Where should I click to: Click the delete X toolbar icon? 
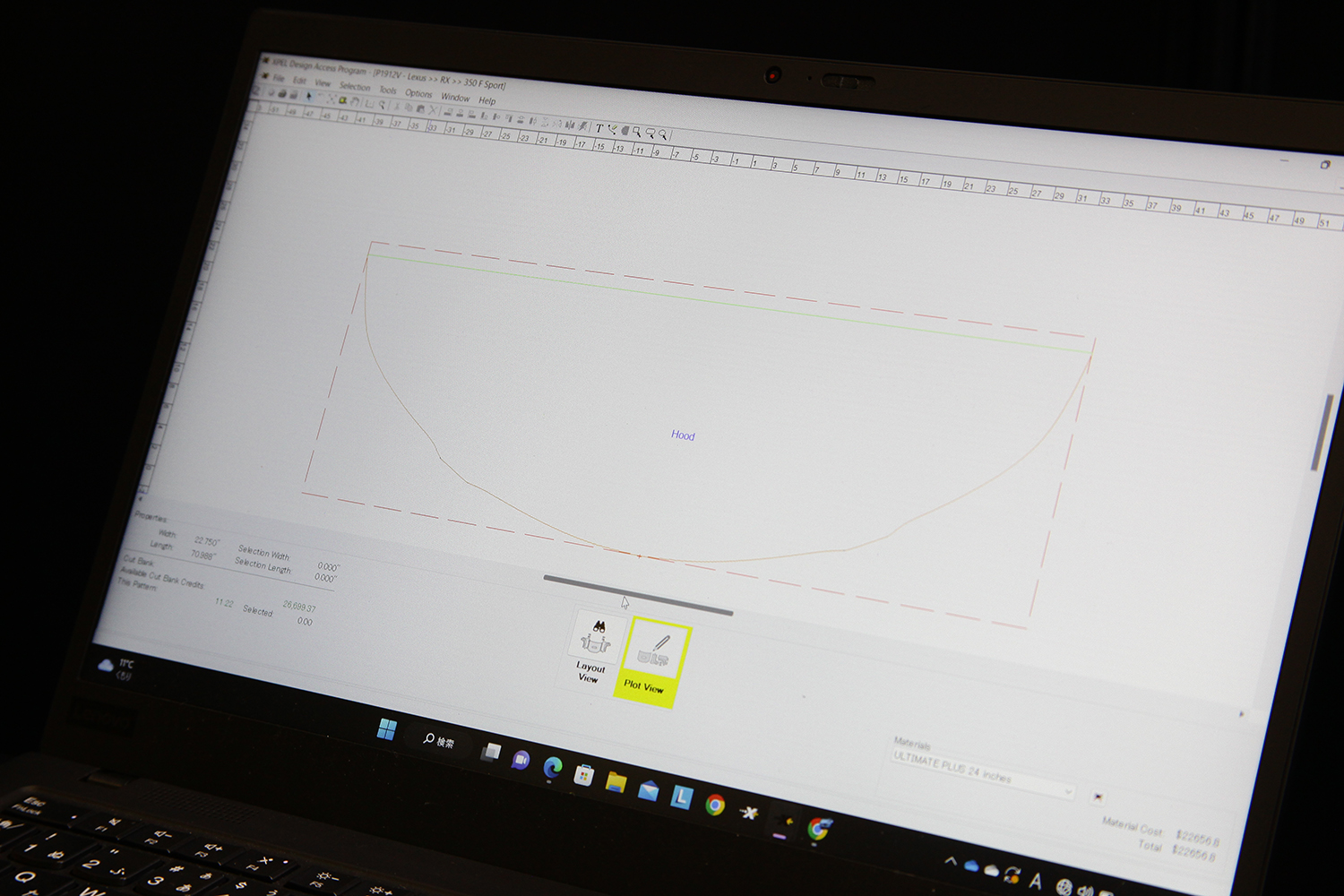433,109
